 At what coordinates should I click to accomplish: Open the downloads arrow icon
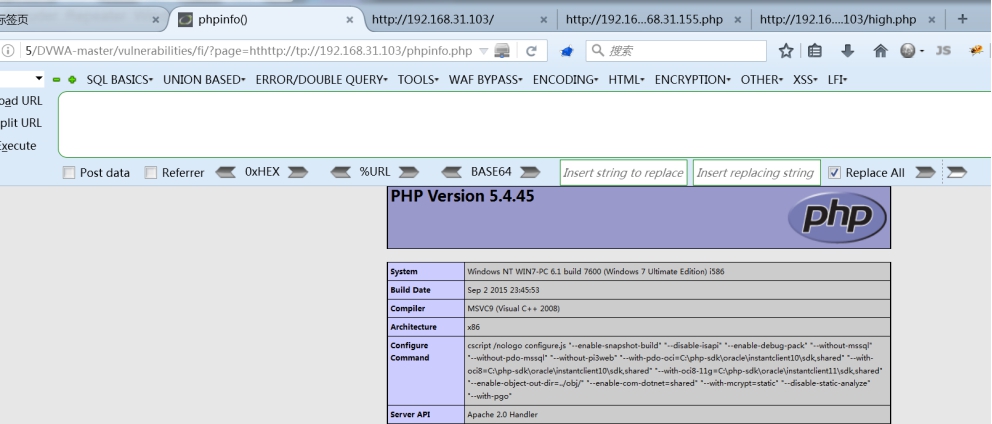(848, 51)
